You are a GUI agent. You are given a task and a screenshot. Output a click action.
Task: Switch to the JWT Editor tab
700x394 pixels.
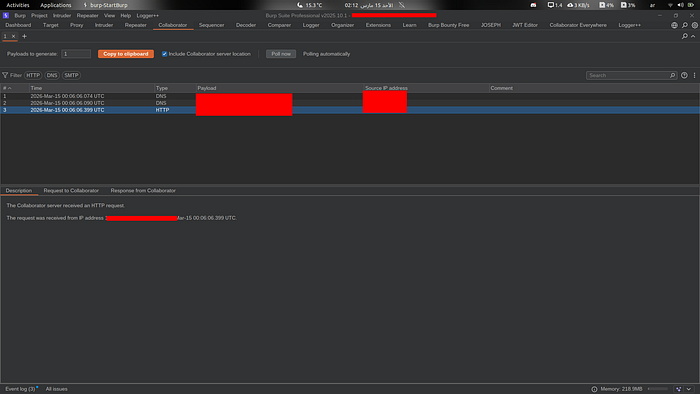click(x=525, y=25)
